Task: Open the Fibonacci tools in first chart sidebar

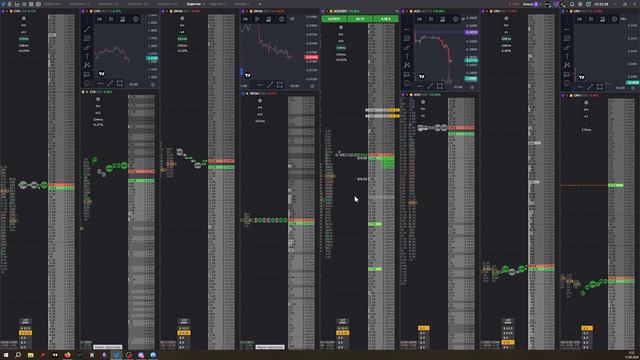Action: 87,38
